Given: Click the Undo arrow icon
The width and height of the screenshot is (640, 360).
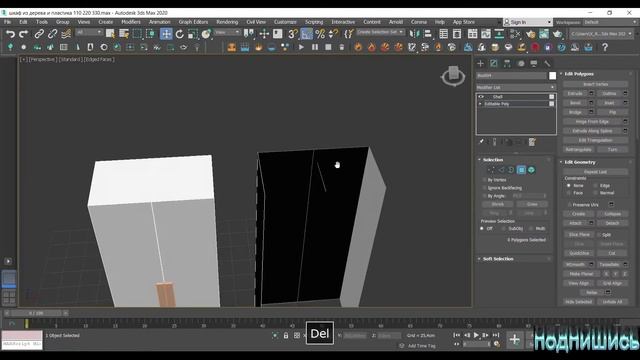Looking at the screenshot, I should point(10,34).
